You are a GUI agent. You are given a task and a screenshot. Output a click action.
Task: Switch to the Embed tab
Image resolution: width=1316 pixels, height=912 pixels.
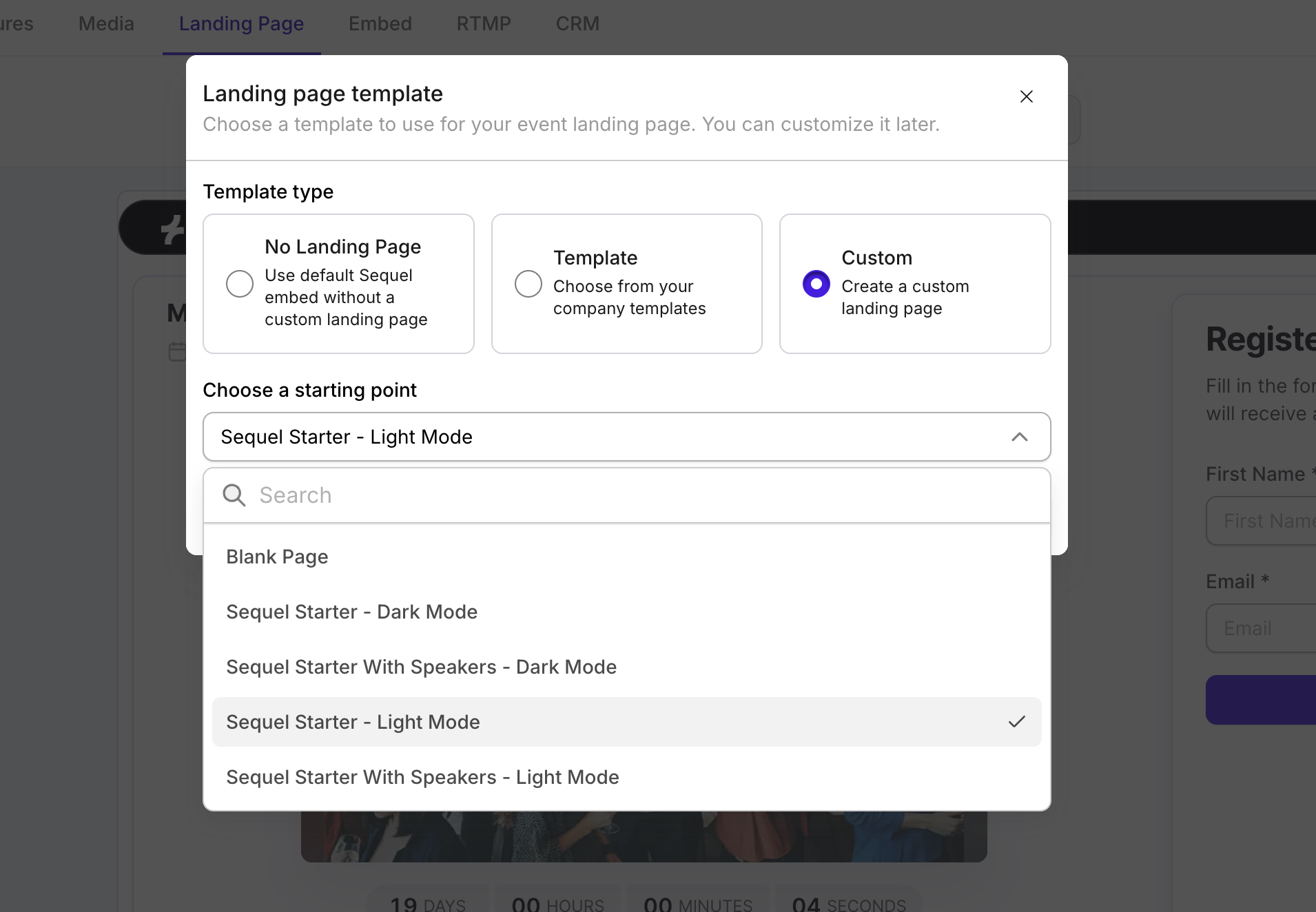pos(380,23)
